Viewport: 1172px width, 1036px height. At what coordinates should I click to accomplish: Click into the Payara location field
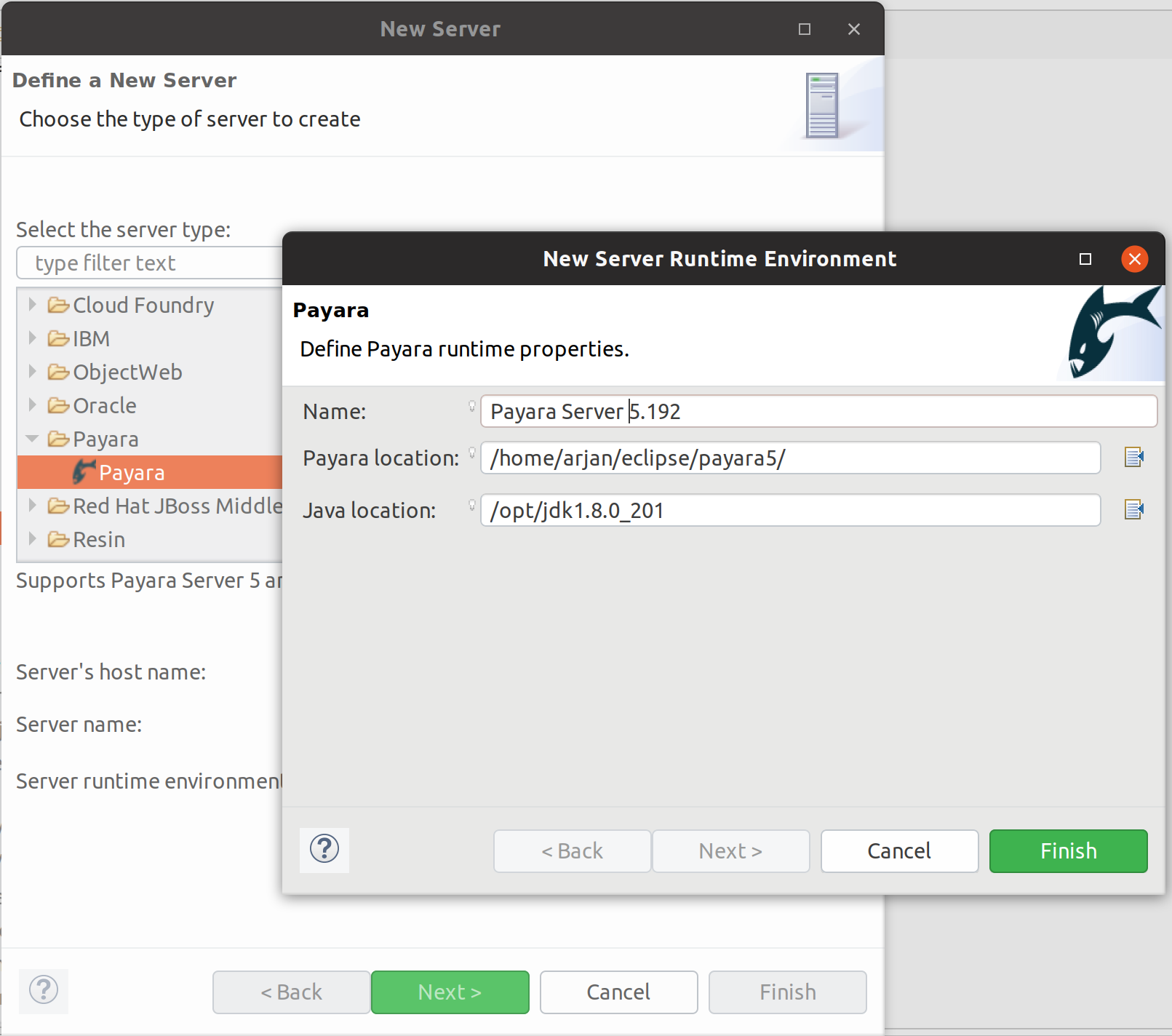pos(790,458)
